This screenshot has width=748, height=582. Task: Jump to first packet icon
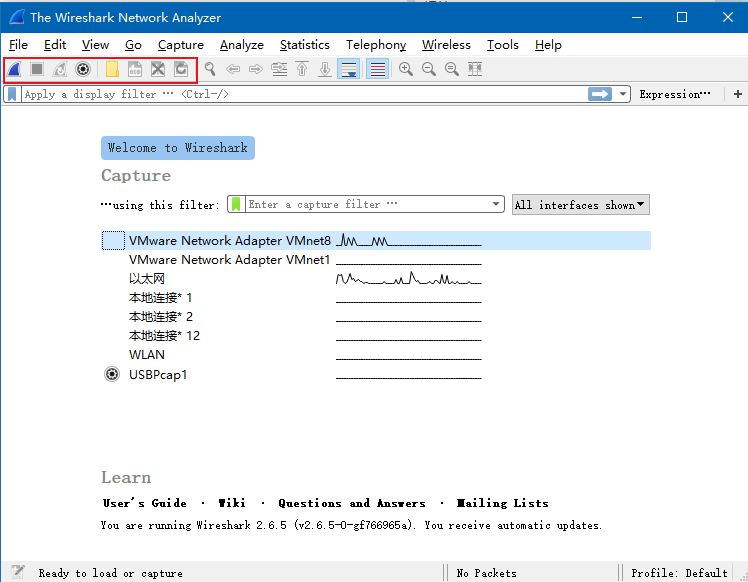pyautogui.click(x=302, y=69)
